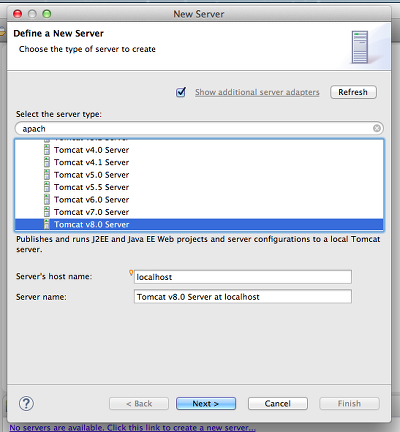Click the Back button
Viewport: 400px width, 432px height.
[139, 404]
